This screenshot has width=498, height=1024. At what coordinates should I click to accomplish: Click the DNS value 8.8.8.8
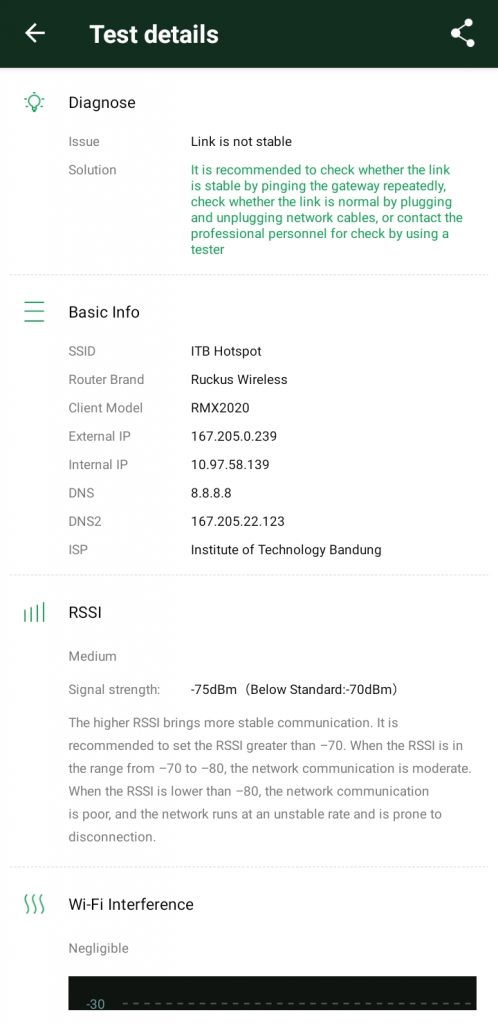point(211,493)
